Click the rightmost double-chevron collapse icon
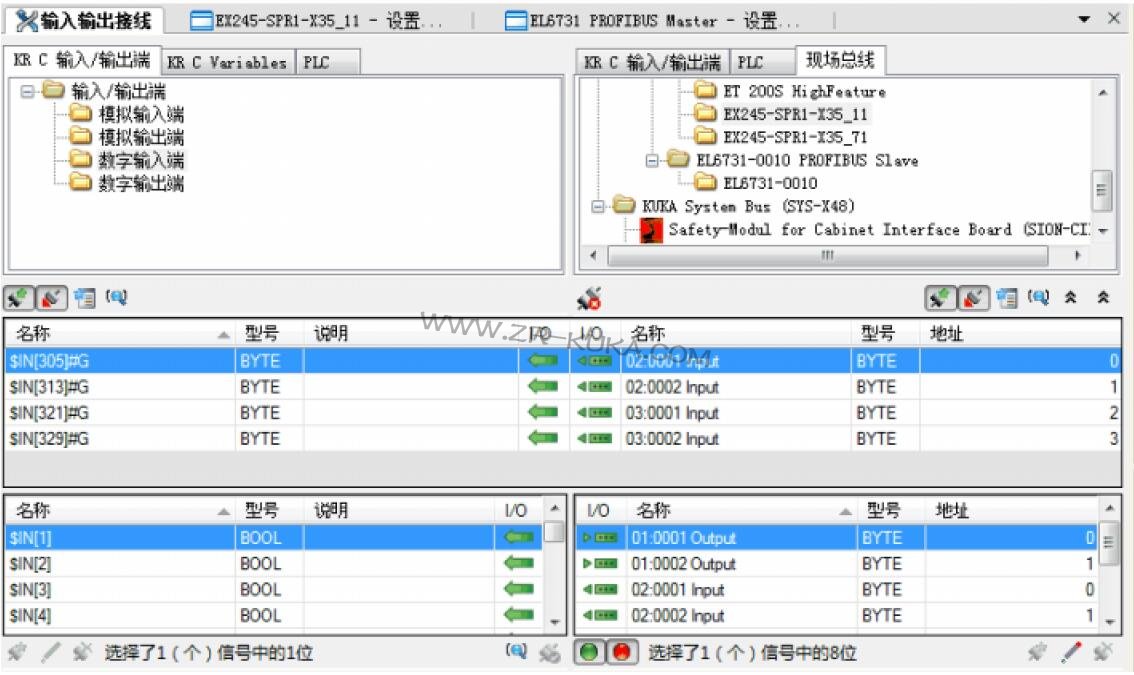The height and width of the screenshot is (675, 1134). point(1103,297)
